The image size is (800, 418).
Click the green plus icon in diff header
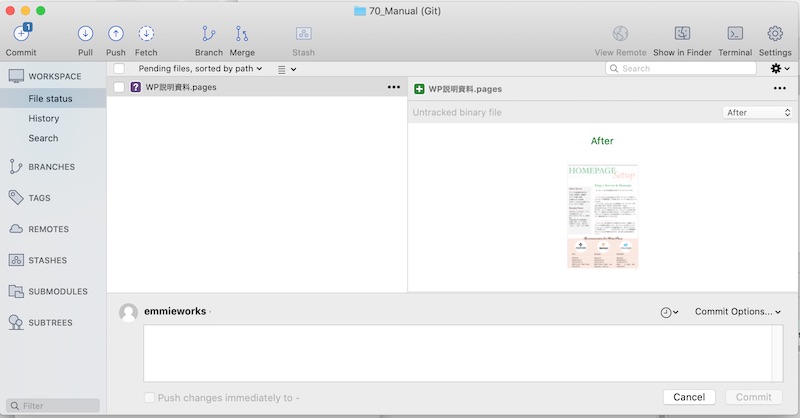click(x=419, y=89)
